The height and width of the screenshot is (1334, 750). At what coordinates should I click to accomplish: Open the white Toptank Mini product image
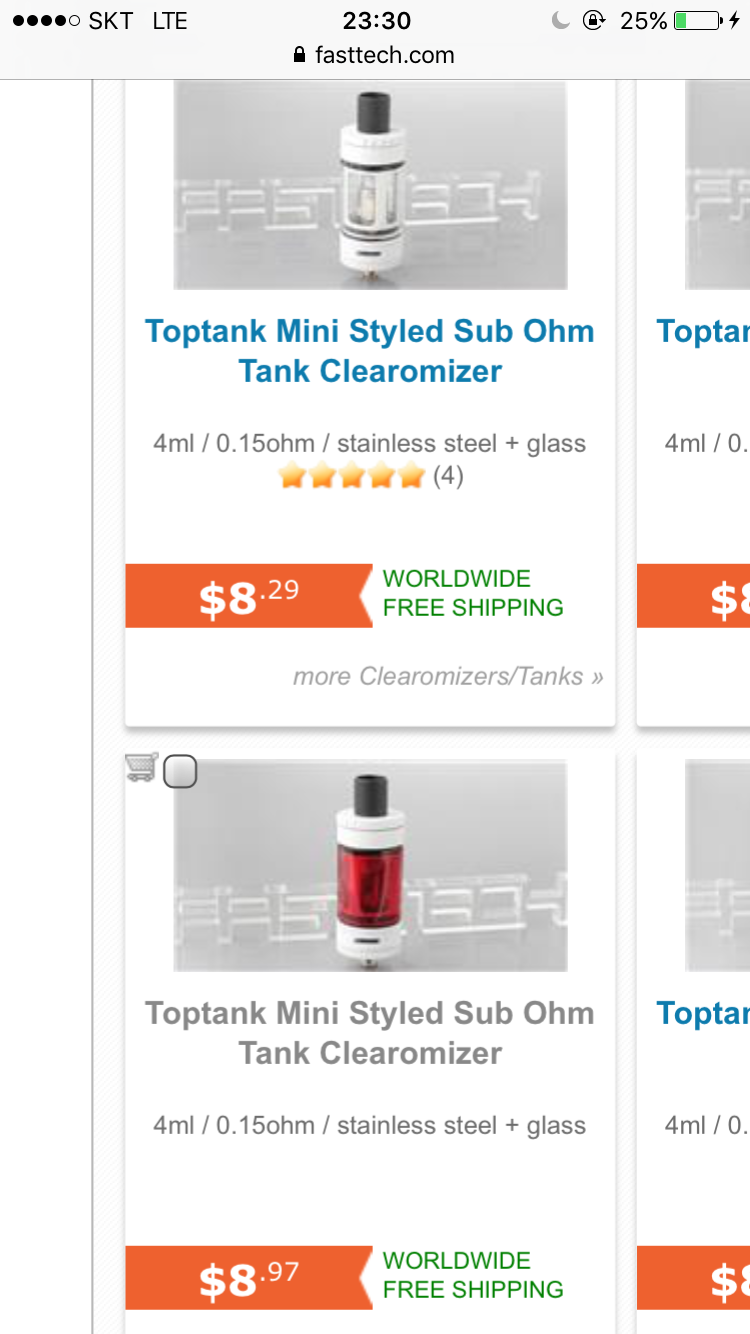tap(370, 185)
